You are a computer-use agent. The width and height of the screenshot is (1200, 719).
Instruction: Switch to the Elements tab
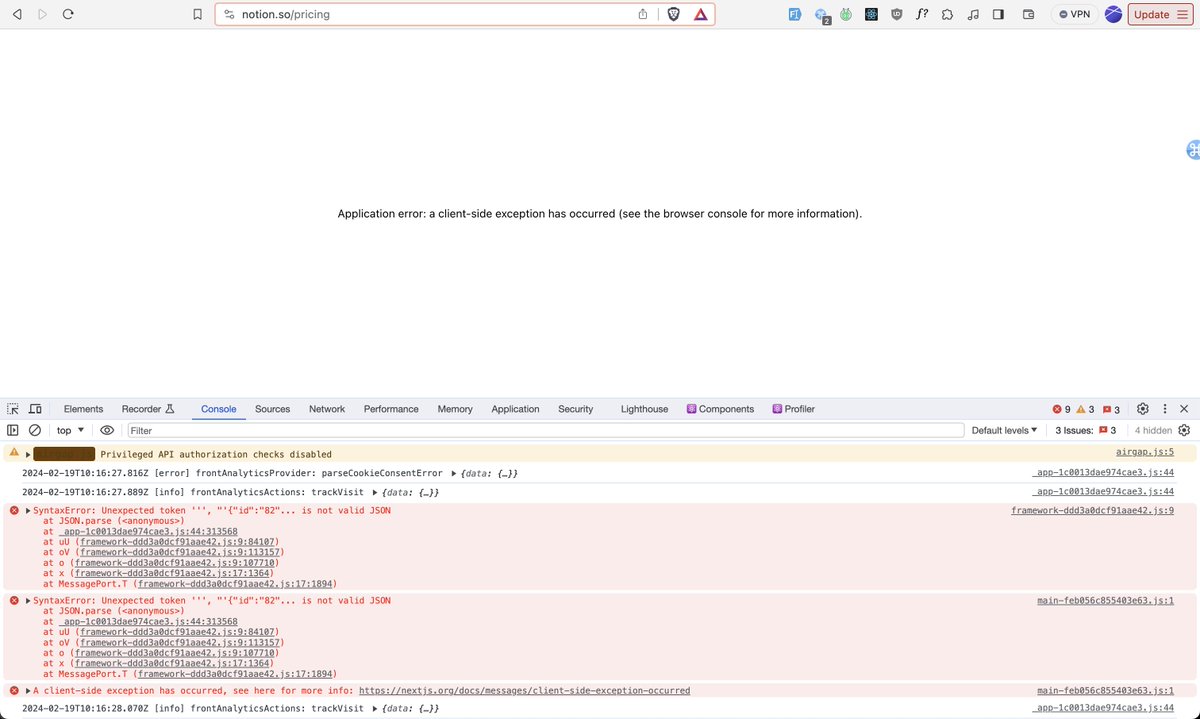(x=83, y=408)
